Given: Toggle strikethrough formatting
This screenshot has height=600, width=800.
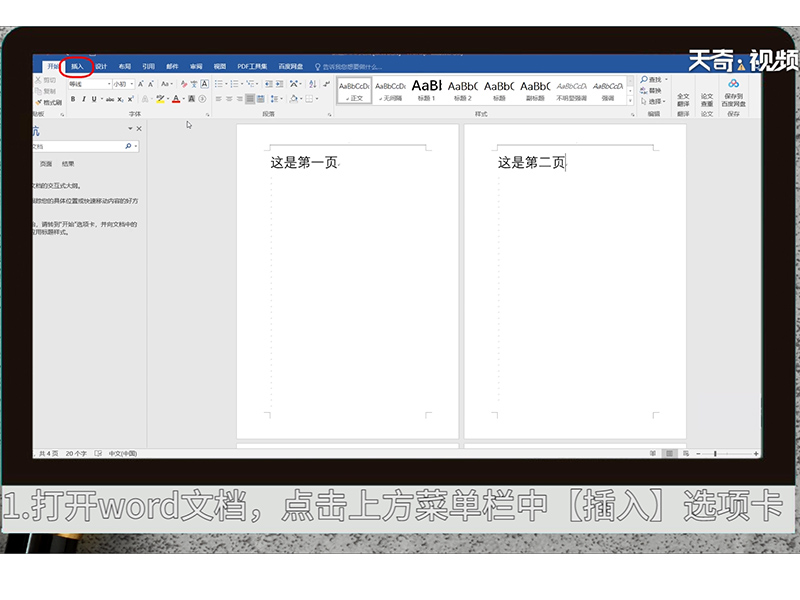Looking at the screenshot, I should coord(110,98).
